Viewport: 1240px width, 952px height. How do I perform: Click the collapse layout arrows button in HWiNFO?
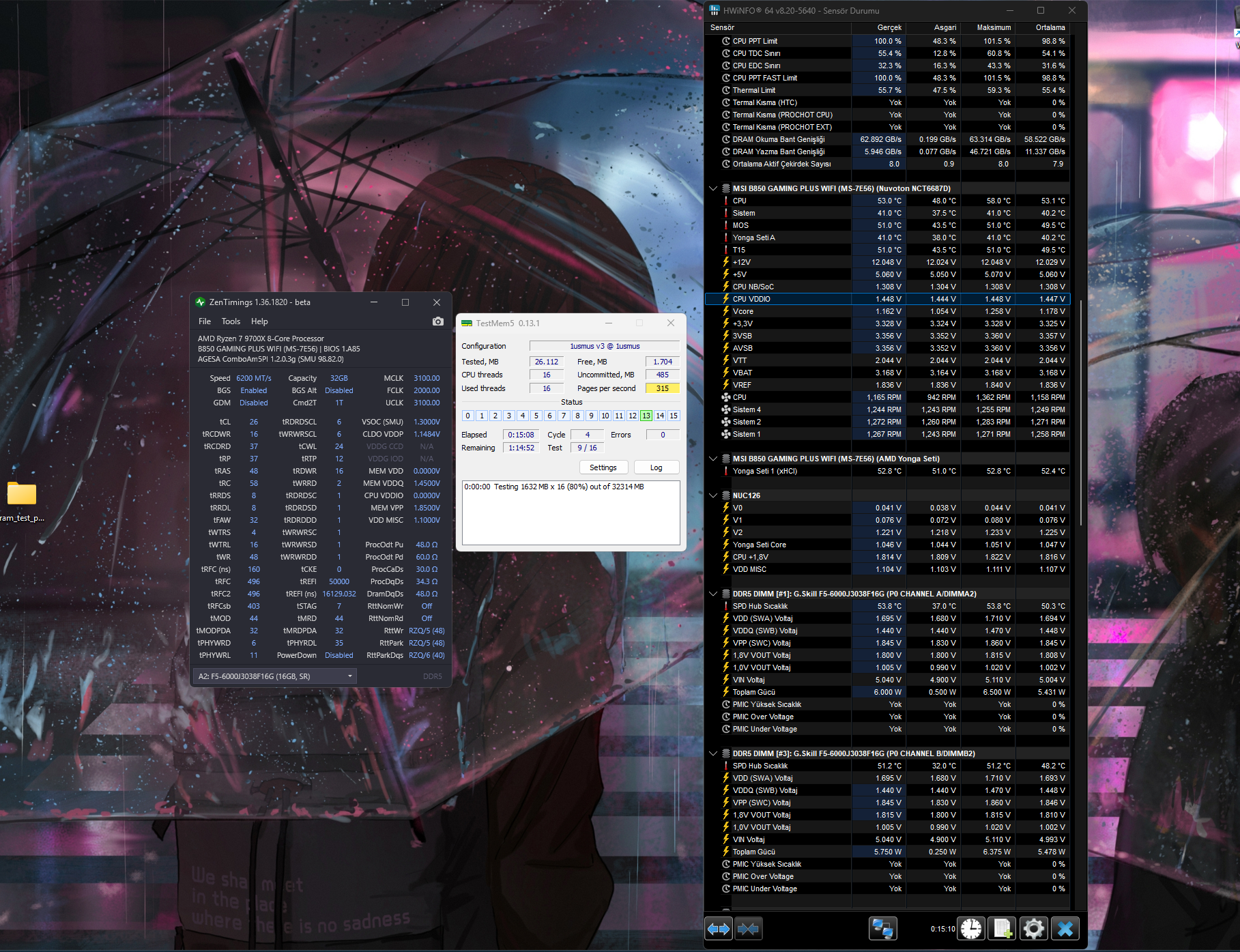pyautogui.click(x=748, y=929)
